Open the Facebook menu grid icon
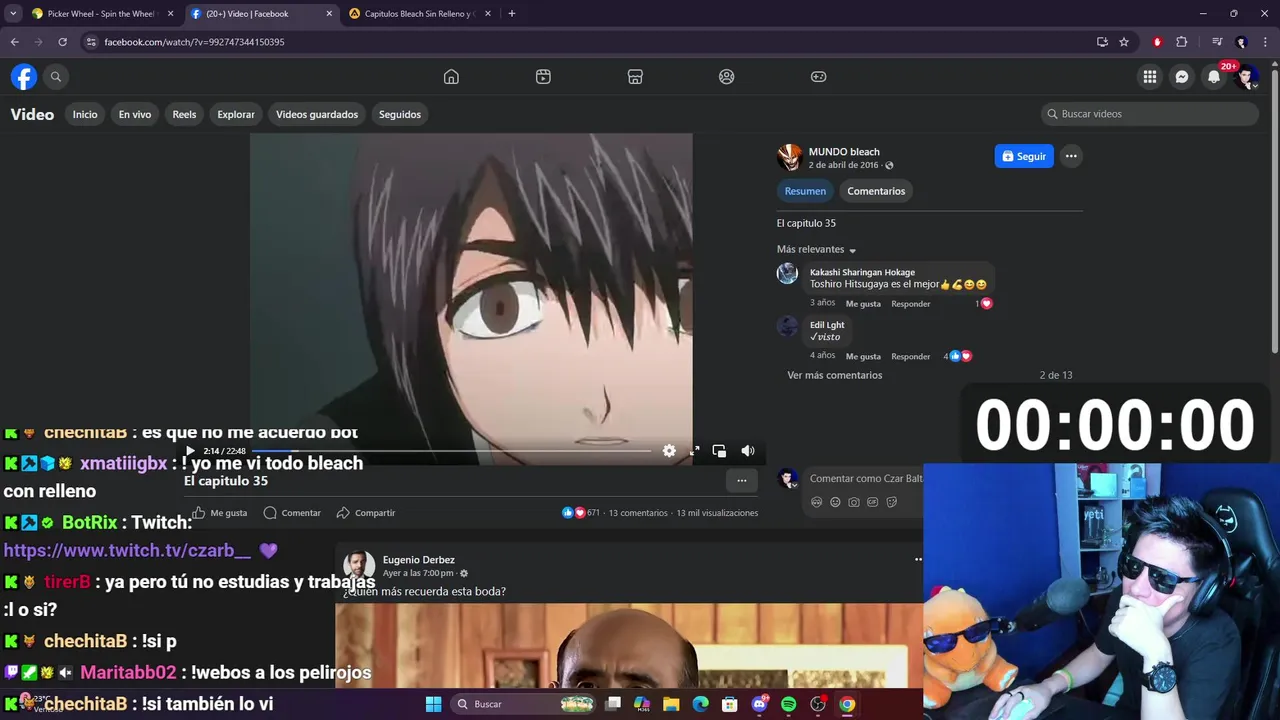 coord(1150,77)
